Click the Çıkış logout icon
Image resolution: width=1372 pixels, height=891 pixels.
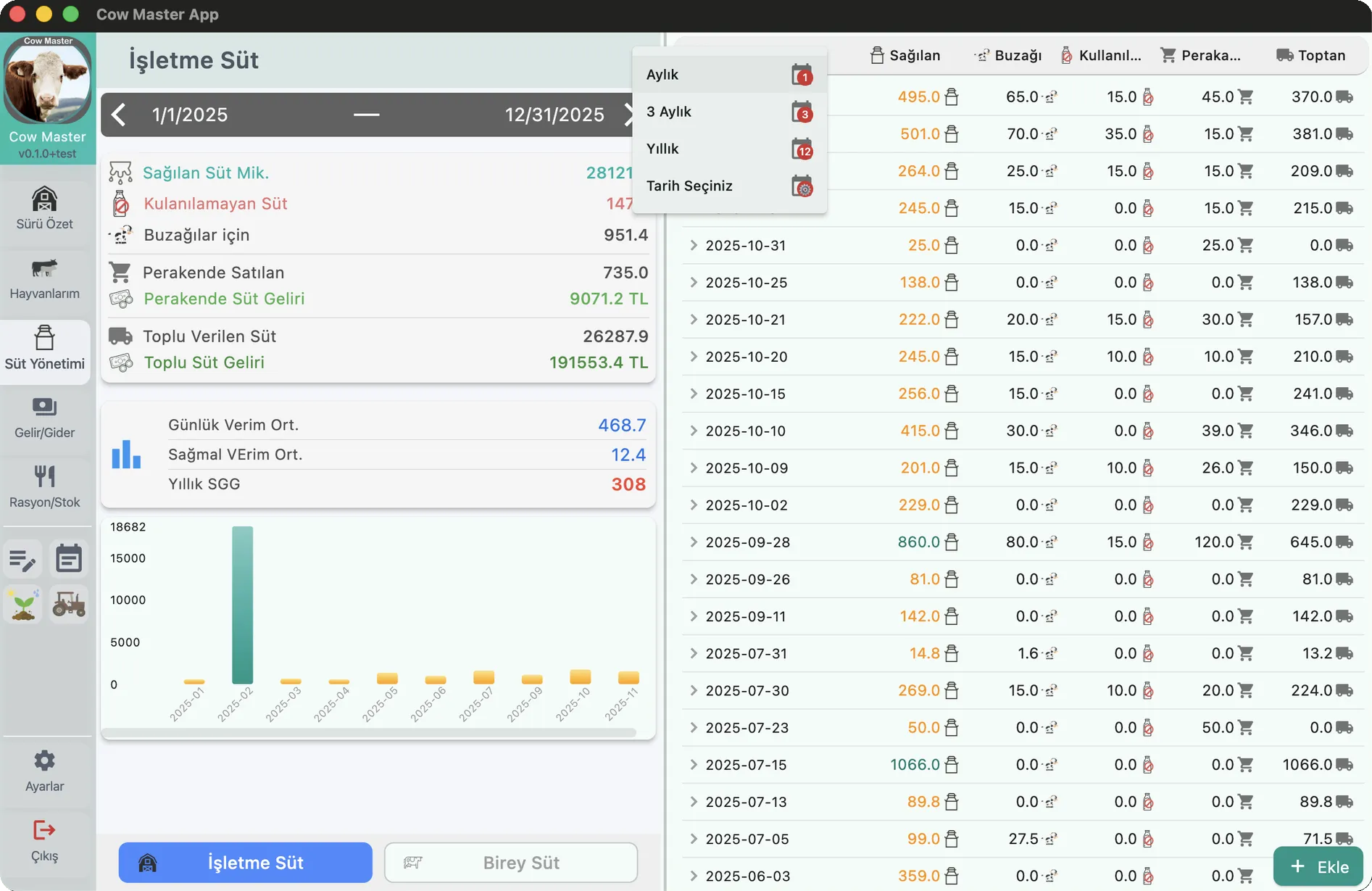pos(44,840)
